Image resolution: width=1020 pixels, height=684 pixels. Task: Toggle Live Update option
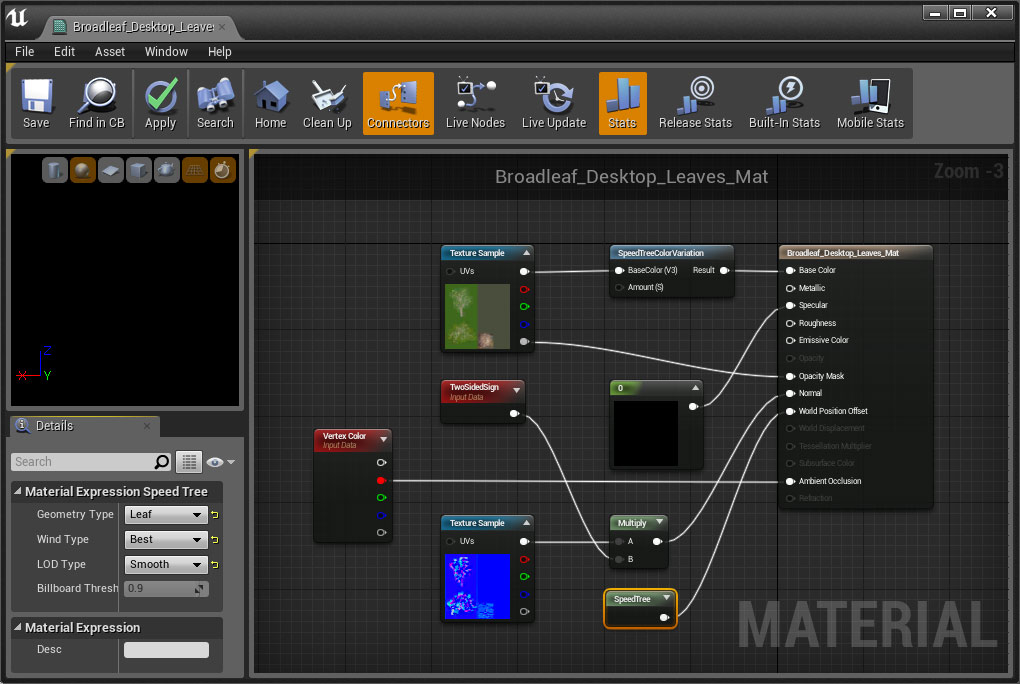[x=554, y=104]
